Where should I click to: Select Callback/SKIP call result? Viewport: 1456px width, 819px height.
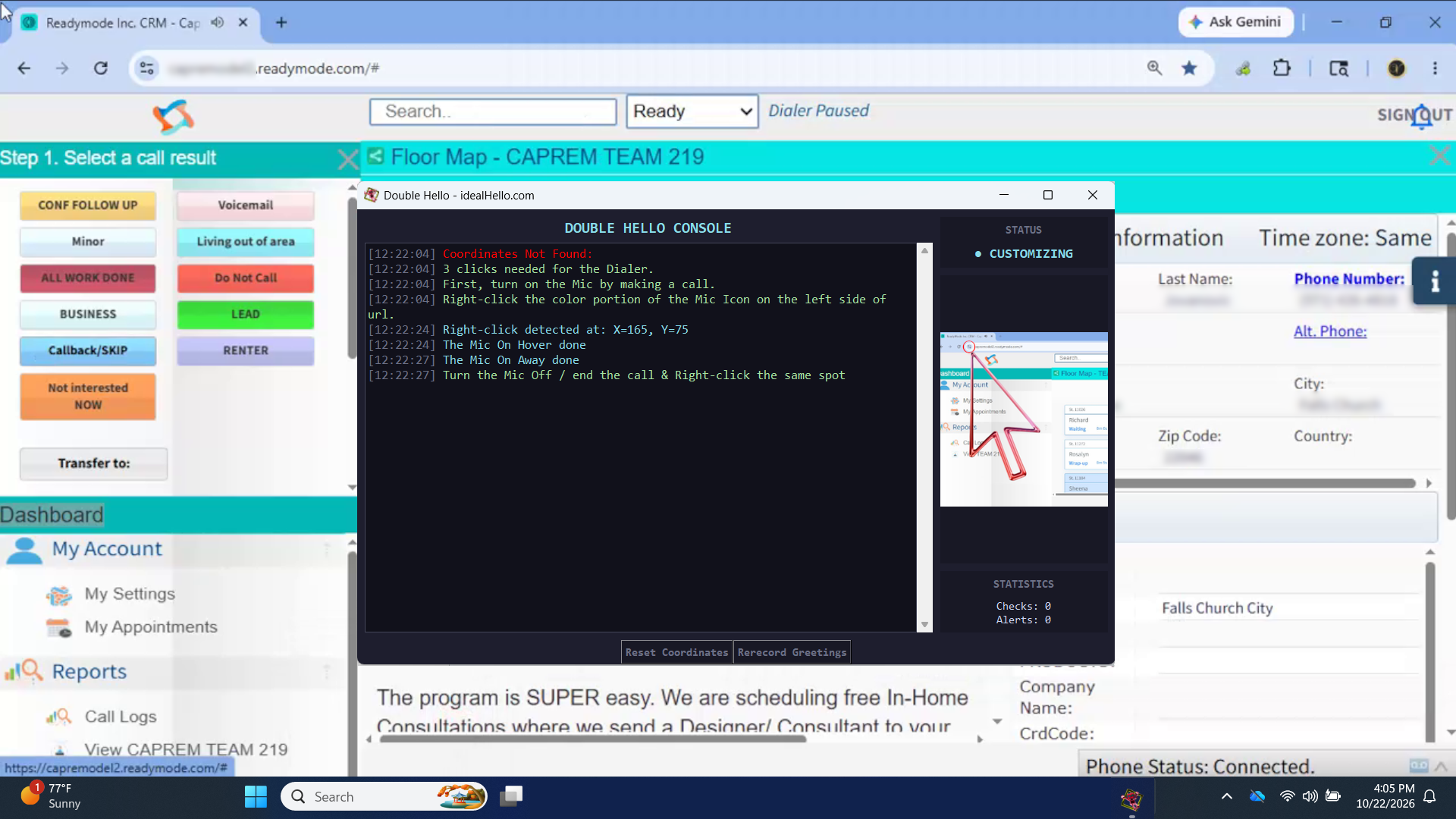[88, 351]
